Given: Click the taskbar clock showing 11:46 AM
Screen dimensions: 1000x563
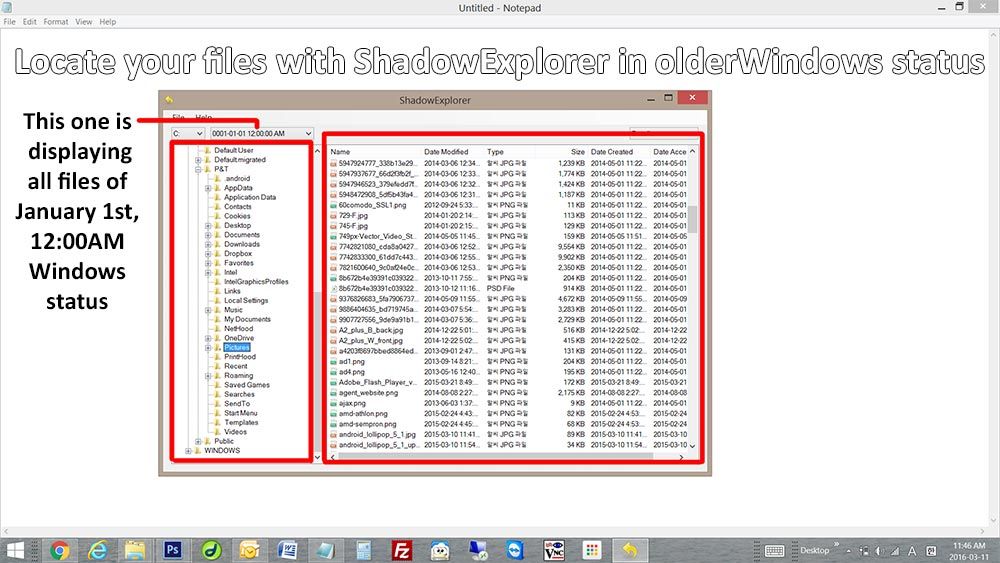Looking at the screenshot, I should pos(969,551).
